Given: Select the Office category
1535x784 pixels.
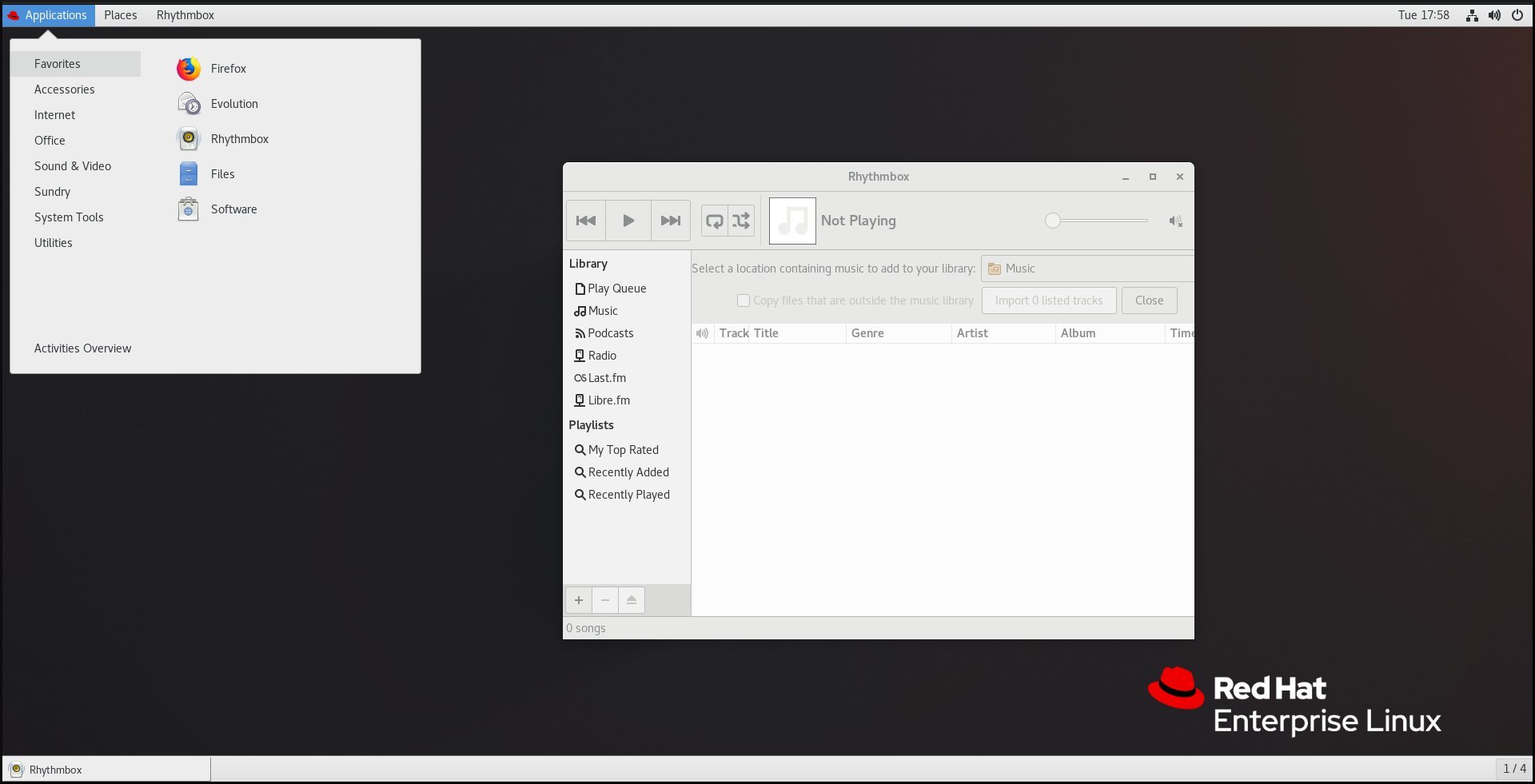Looking at the screenshot, I should (x=77, y=141).
